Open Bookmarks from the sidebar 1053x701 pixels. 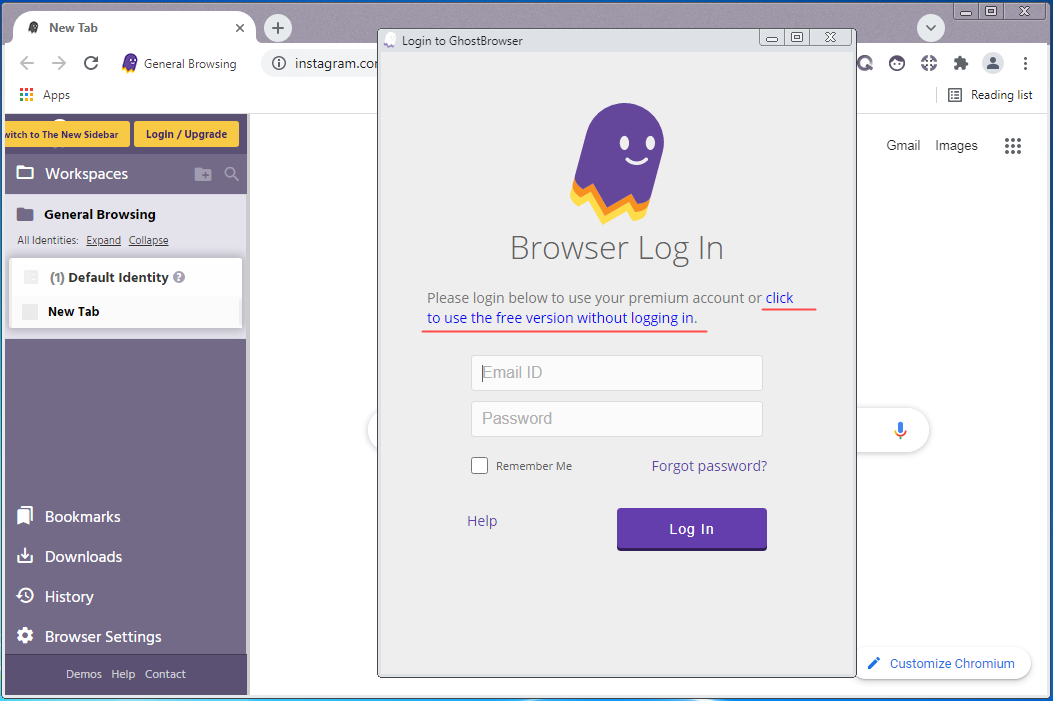68,516
